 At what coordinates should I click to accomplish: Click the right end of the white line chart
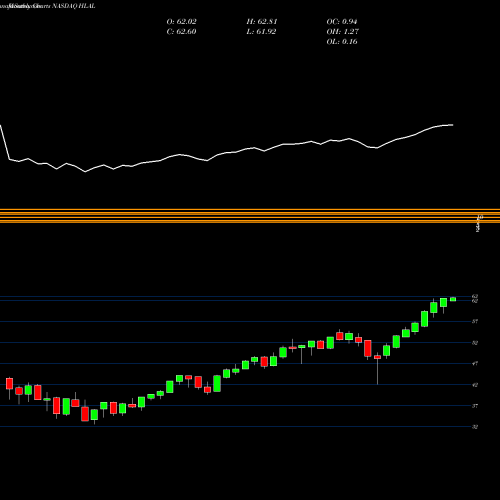(453, 125)
